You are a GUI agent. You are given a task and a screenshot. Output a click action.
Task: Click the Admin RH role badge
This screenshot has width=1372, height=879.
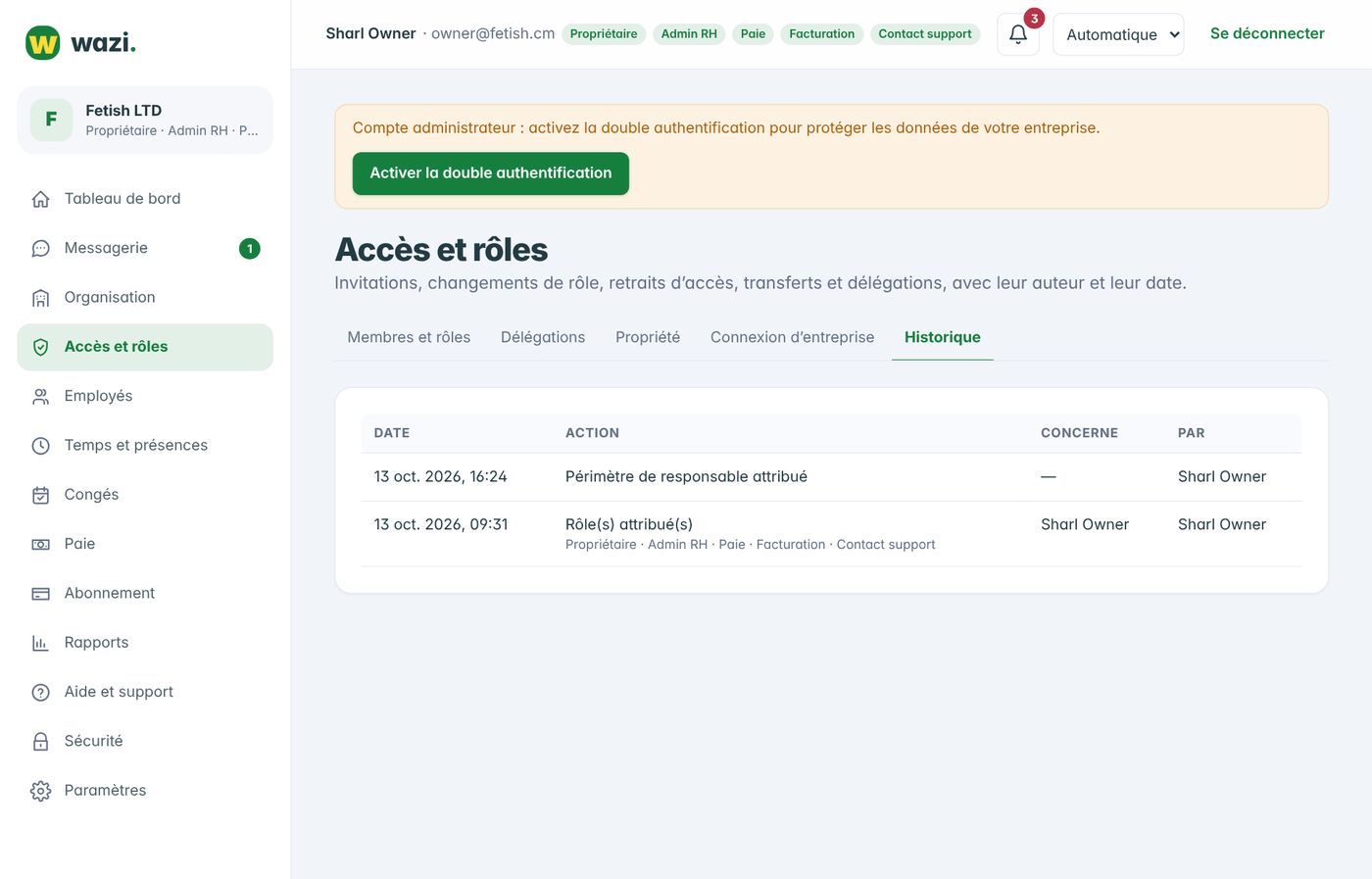(689, 34)
